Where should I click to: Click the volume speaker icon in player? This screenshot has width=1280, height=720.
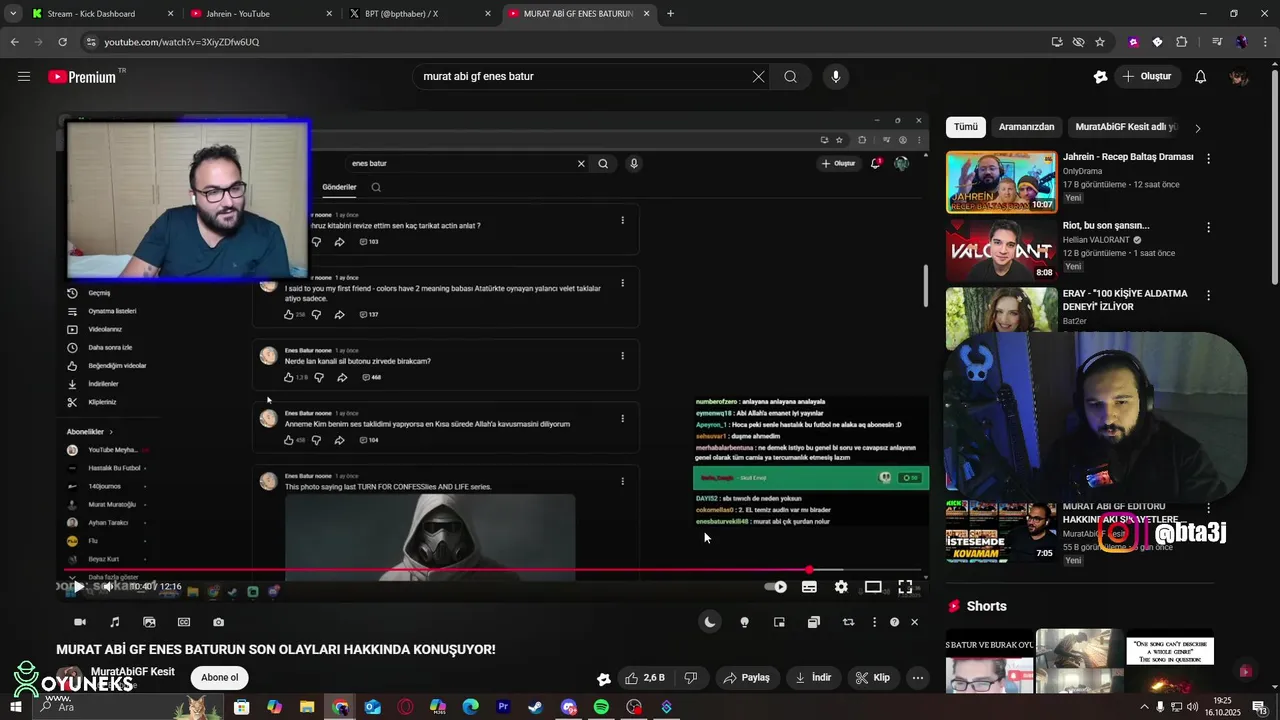click(x=107, y=587)
